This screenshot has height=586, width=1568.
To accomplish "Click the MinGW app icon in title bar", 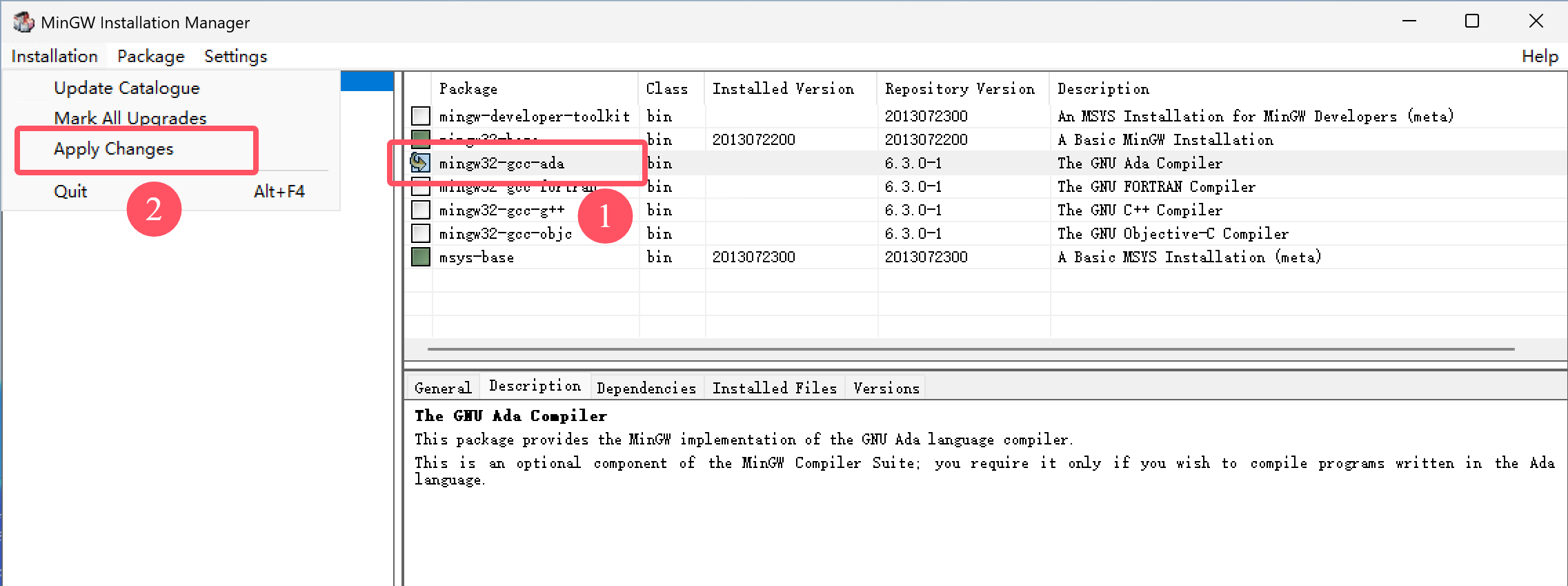I will coord(23,22).
